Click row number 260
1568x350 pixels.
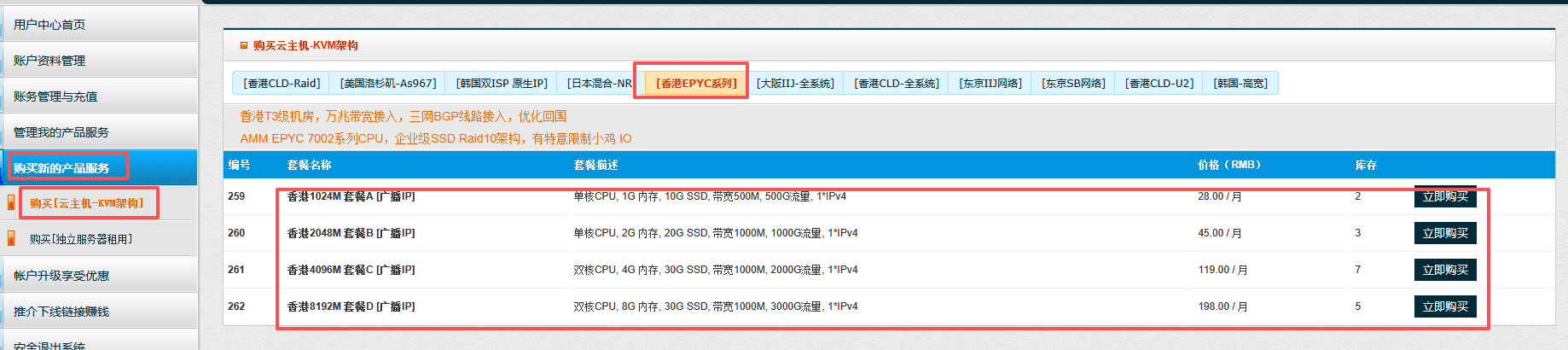(x=236, y=233)
